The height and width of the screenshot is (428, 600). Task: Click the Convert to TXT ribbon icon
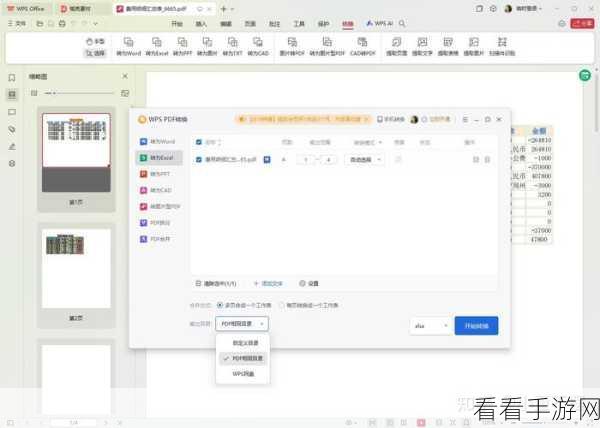point(233,46)
